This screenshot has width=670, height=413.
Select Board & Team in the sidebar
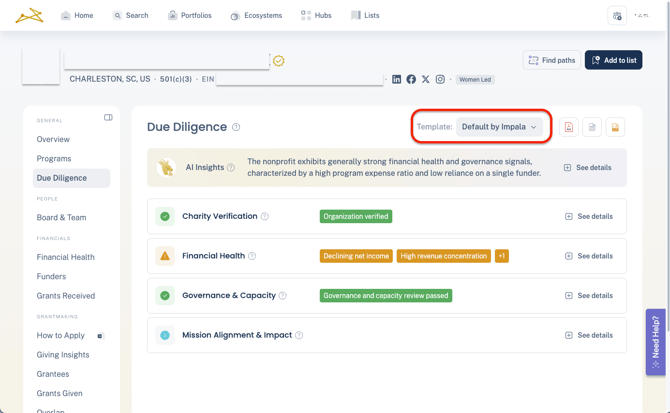(x=61, y=217)
